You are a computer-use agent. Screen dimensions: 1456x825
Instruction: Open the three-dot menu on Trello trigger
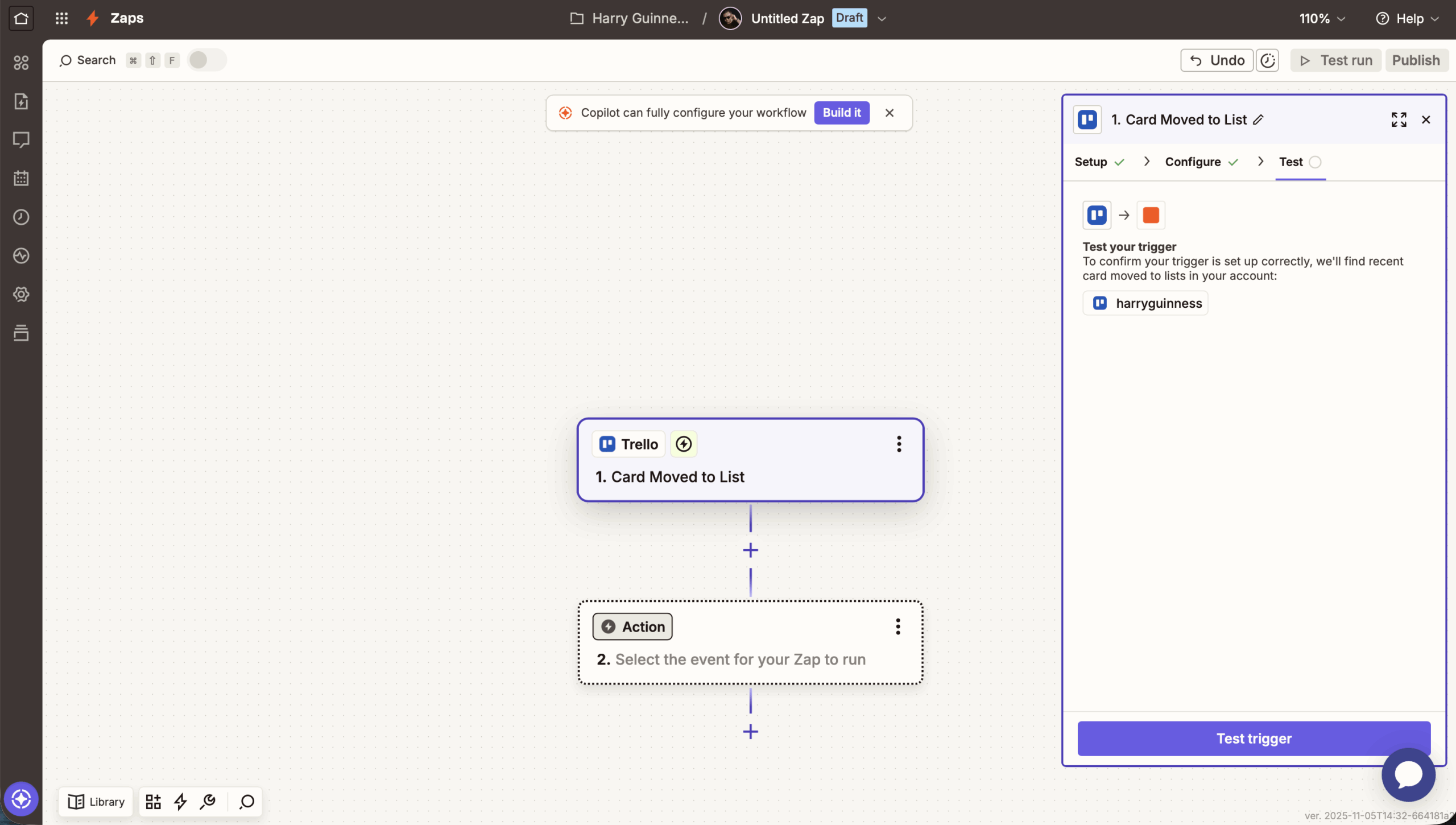pos(899,444)
